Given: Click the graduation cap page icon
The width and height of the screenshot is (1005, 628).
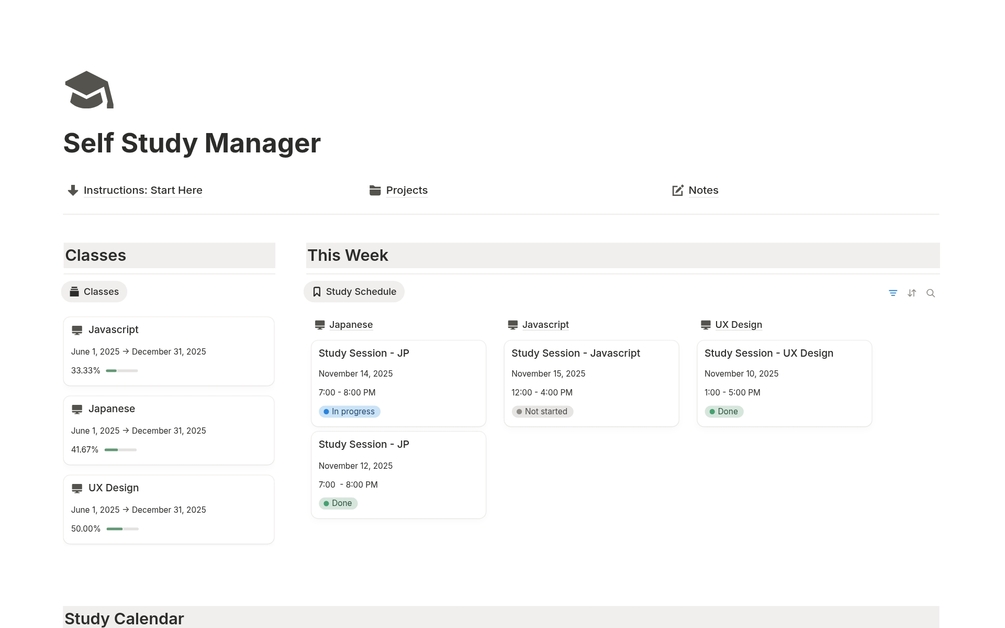Looking at the screenshot, I should pyautogui.click(x=89, y=90).
